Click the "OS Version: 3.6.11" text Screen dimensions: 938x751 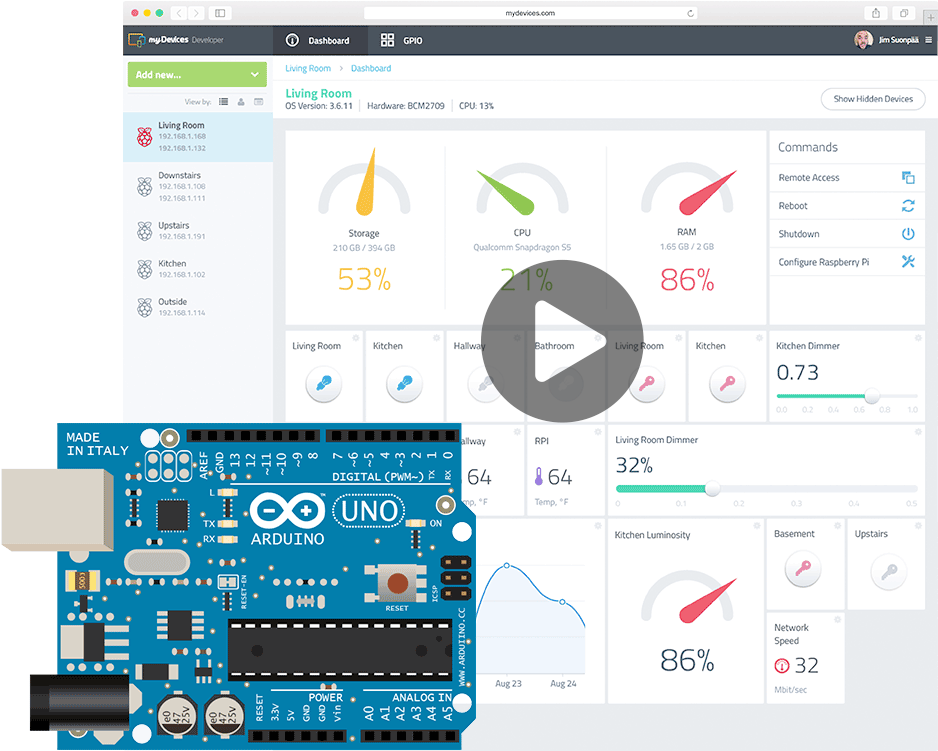tap(319, 106)
